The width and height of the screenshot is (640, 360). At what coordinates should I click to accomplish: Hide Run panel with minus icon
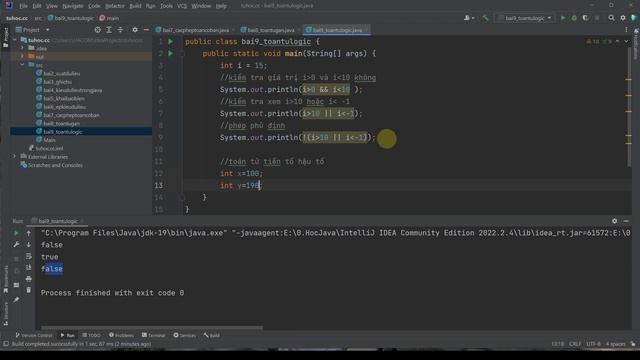(626, 221)
